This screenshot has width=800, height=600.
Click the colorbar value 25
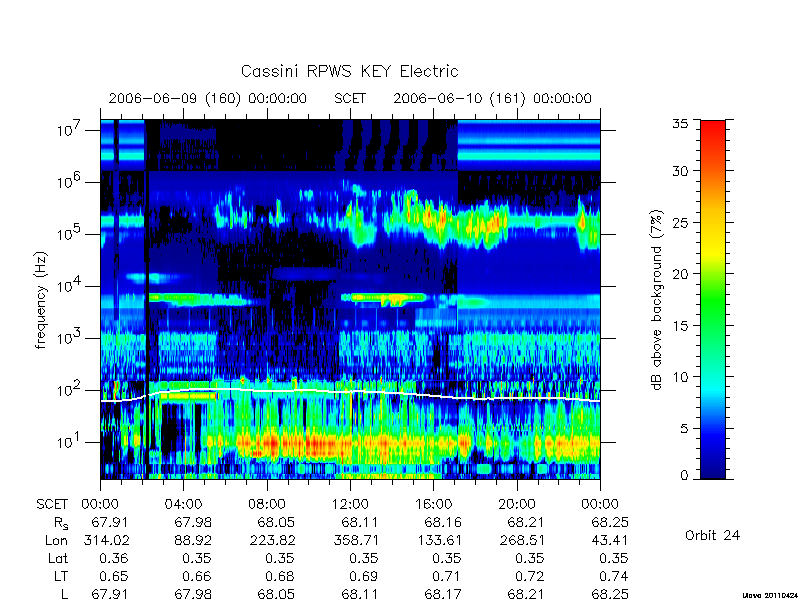680,222
